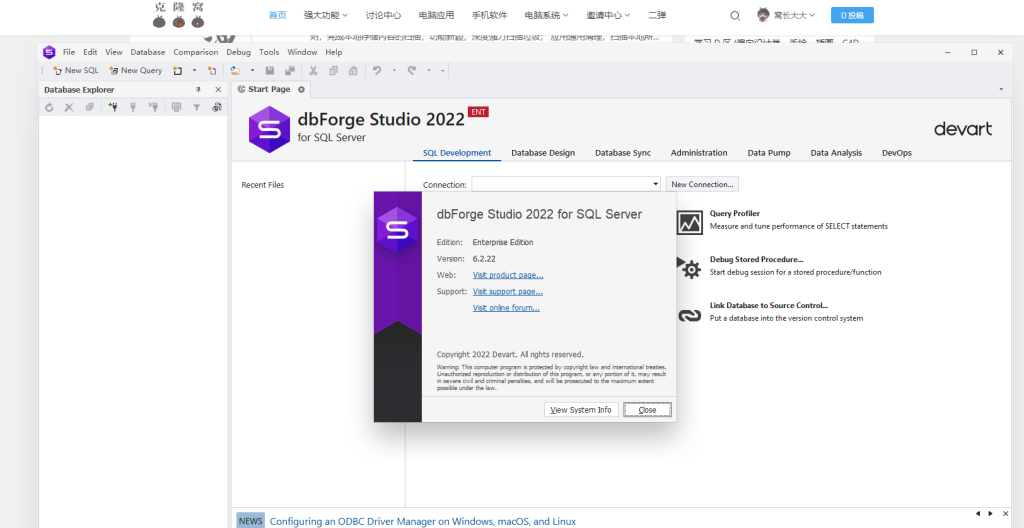Image resolution: width=1024 pixels, height=528 pixels.
Task: Click the Open File folder icon
Action: coord(235,71)
